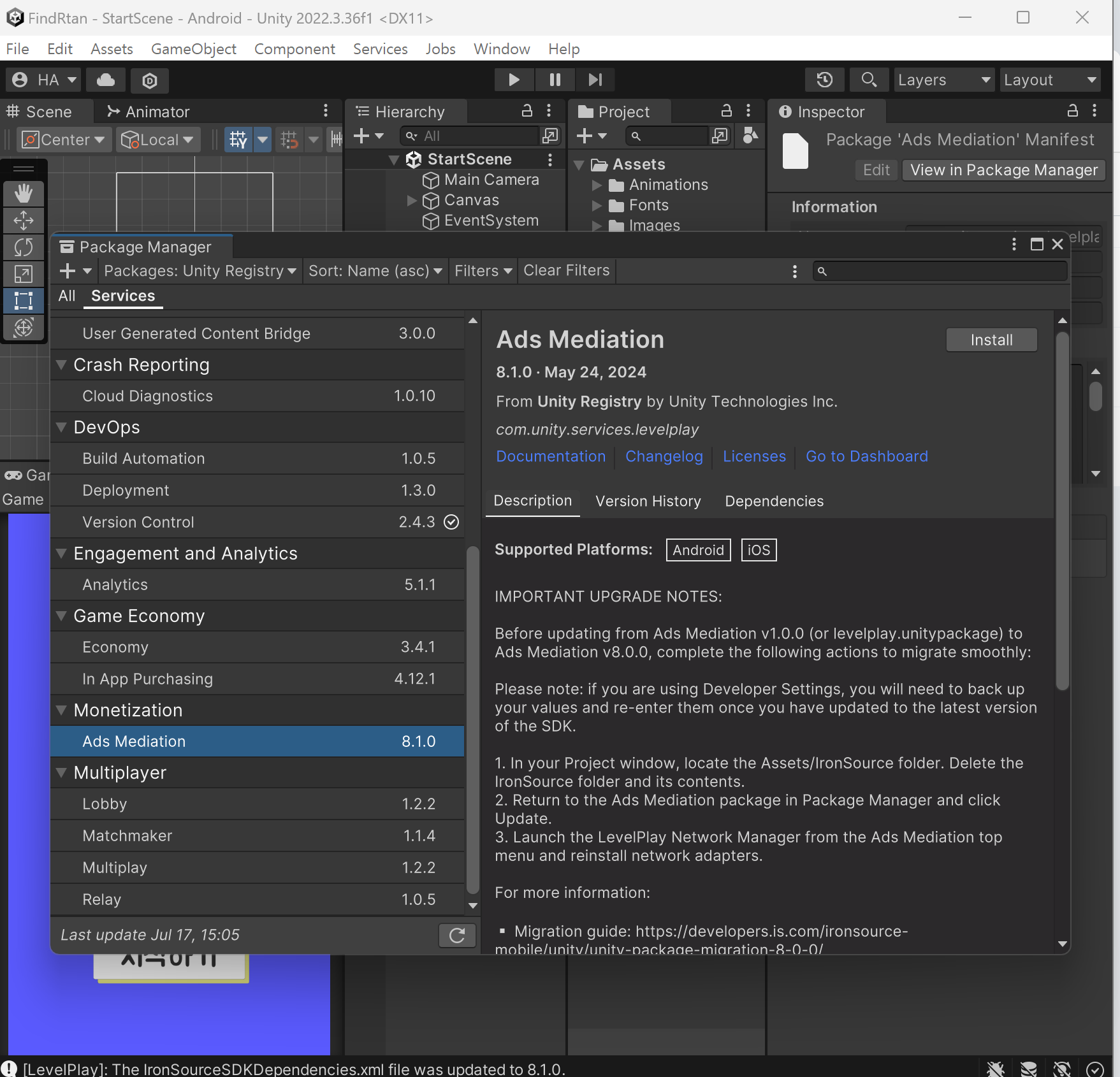Open StartScene options menu in Hierarchy
The image size is (1120, 1077).
(x=550, y=159)
